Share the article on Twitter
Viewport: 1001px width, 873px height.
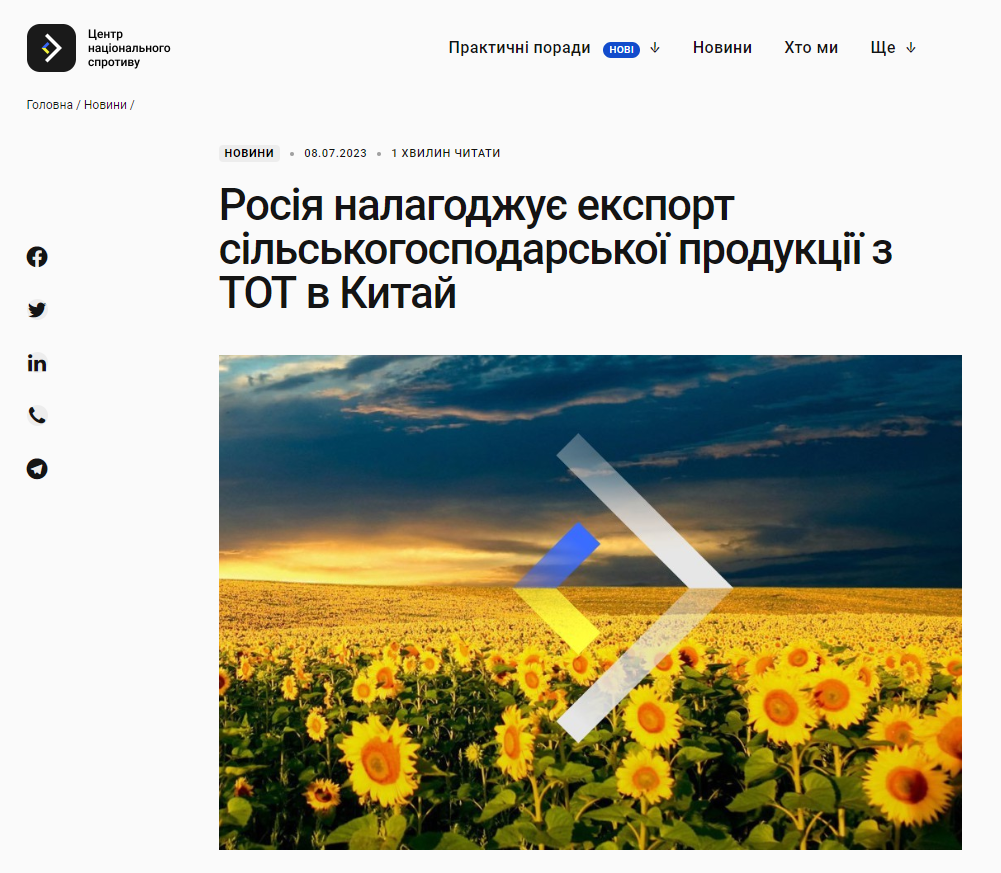pyautogui.click(x=37, y=310)
